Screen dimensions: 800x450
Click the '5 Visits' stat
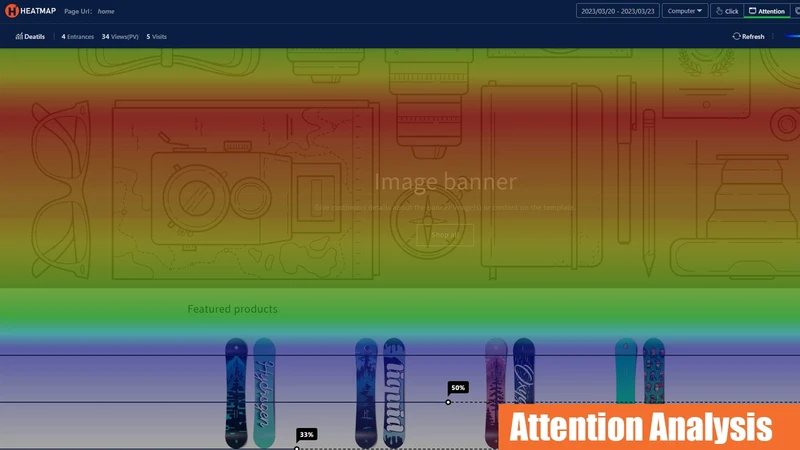[x=157, y=37]
